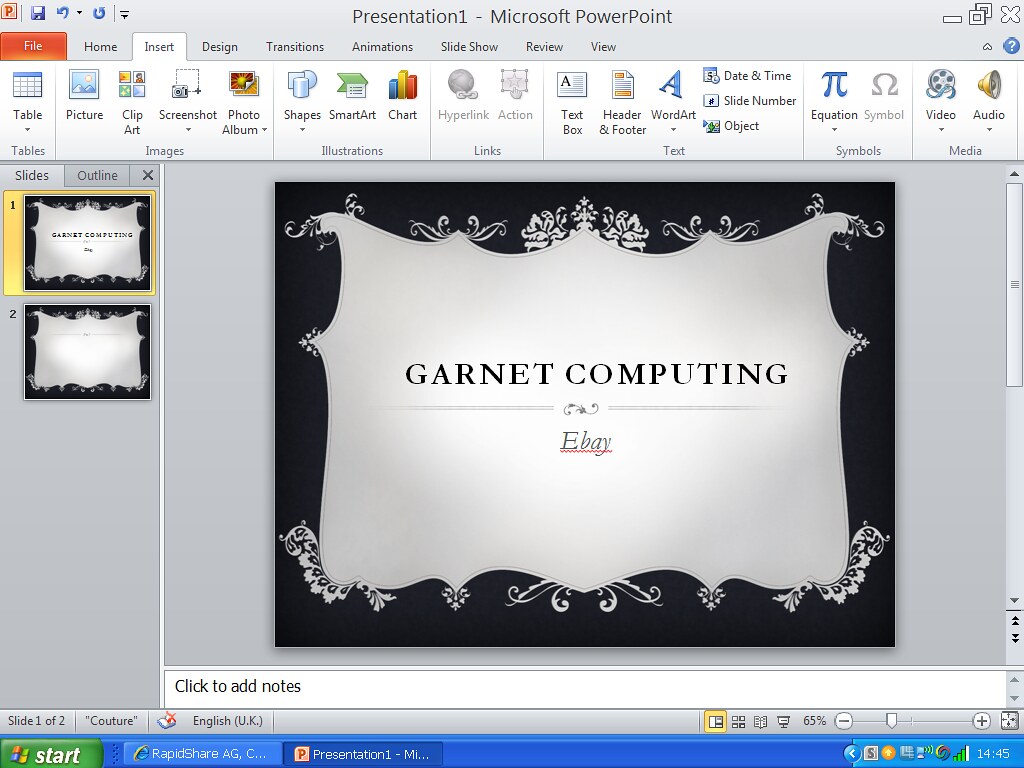Click the Photo Album icon
1024x768 pixels.
pos(244,86)
